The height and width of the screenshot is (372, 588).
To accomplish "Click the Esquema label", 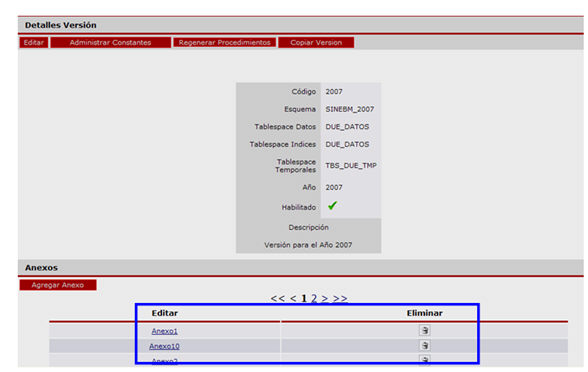I will coord(300,109).
